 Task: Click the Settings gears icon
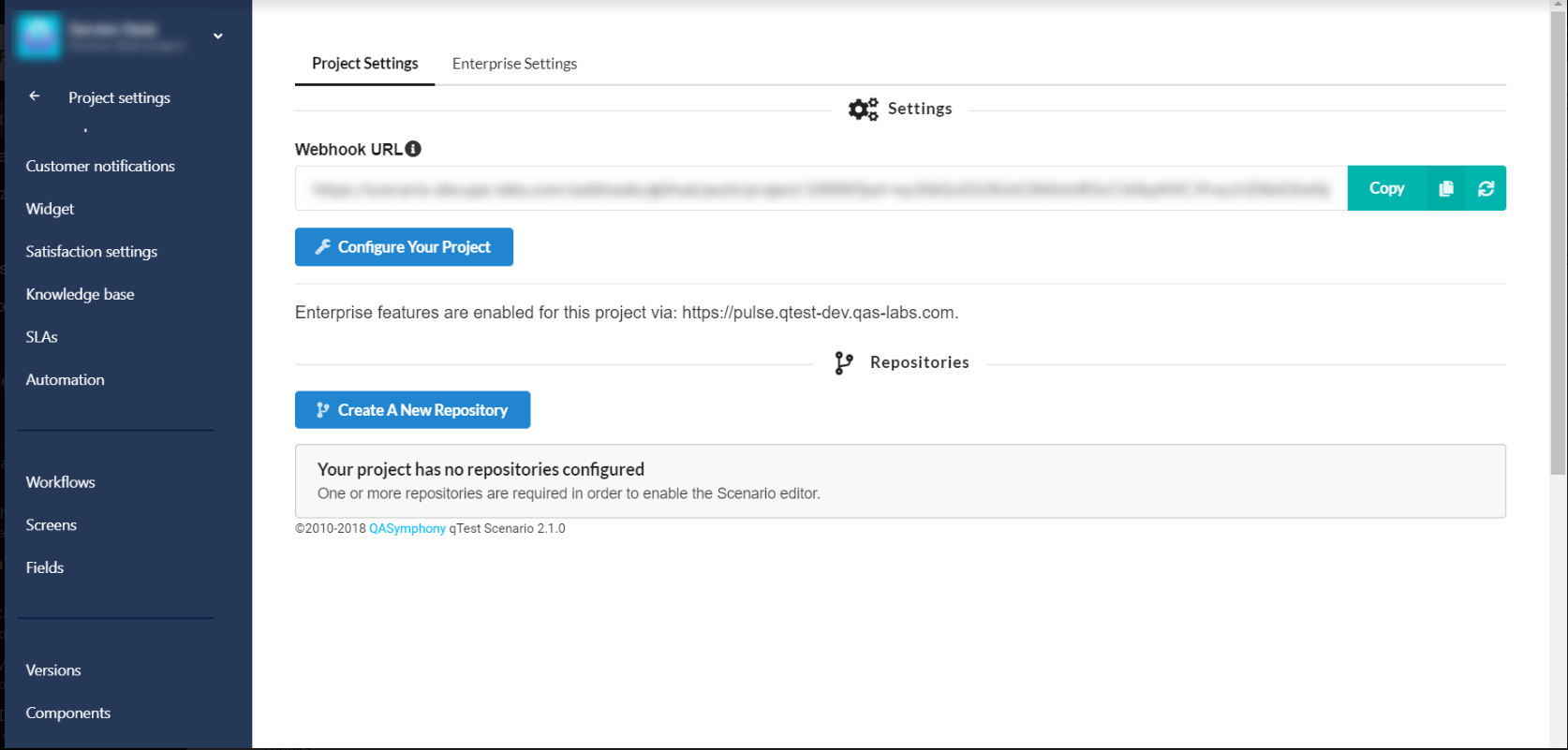pos(863,110)
